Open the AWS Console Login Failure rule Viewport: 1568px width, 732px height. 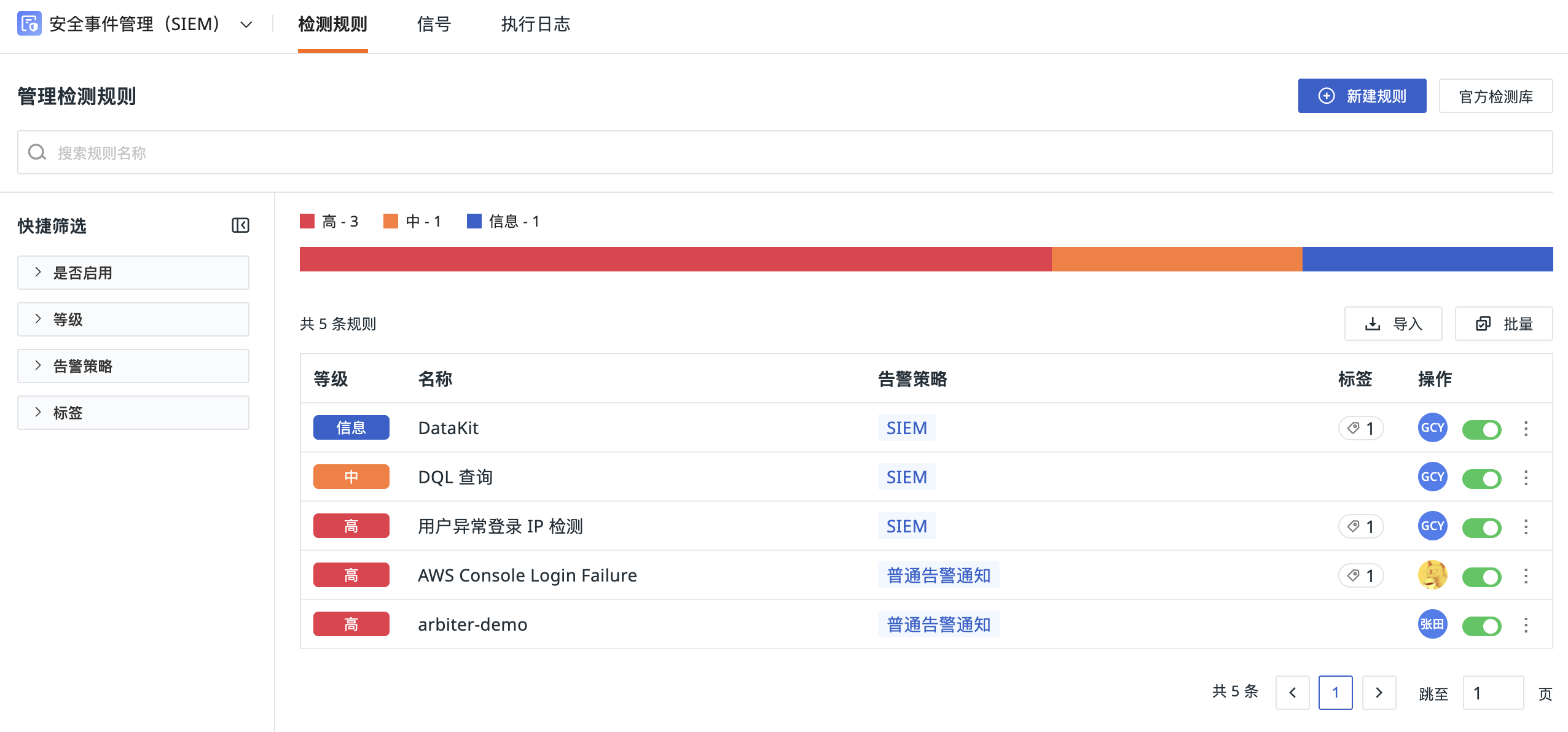click(527, 575)
